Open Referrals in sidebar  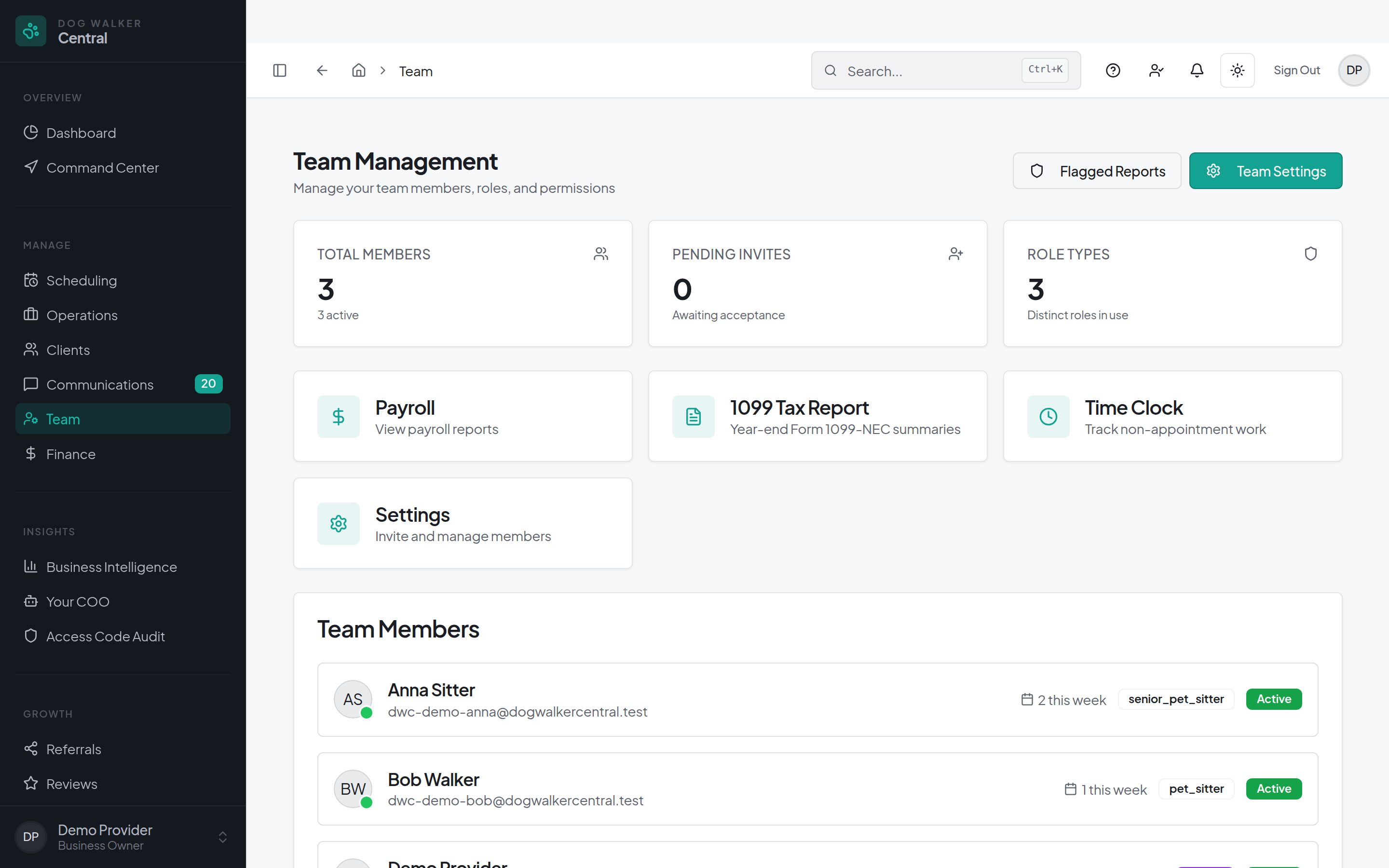123,749
